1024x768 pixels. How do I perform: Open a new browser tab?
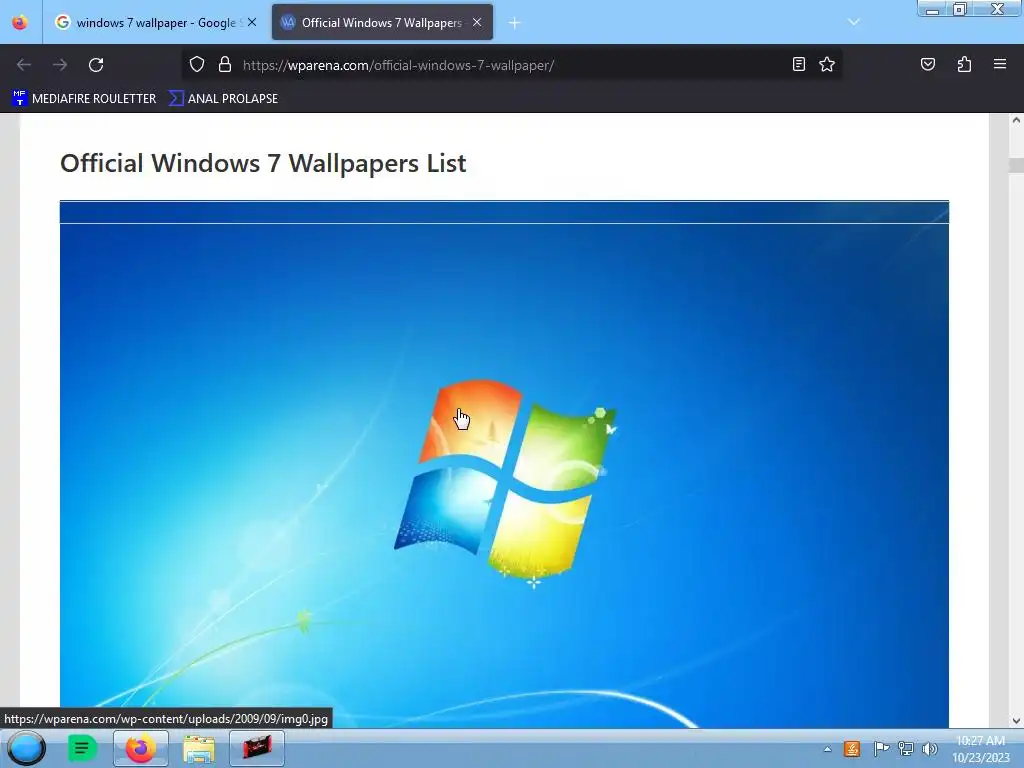tap(515, 23)
